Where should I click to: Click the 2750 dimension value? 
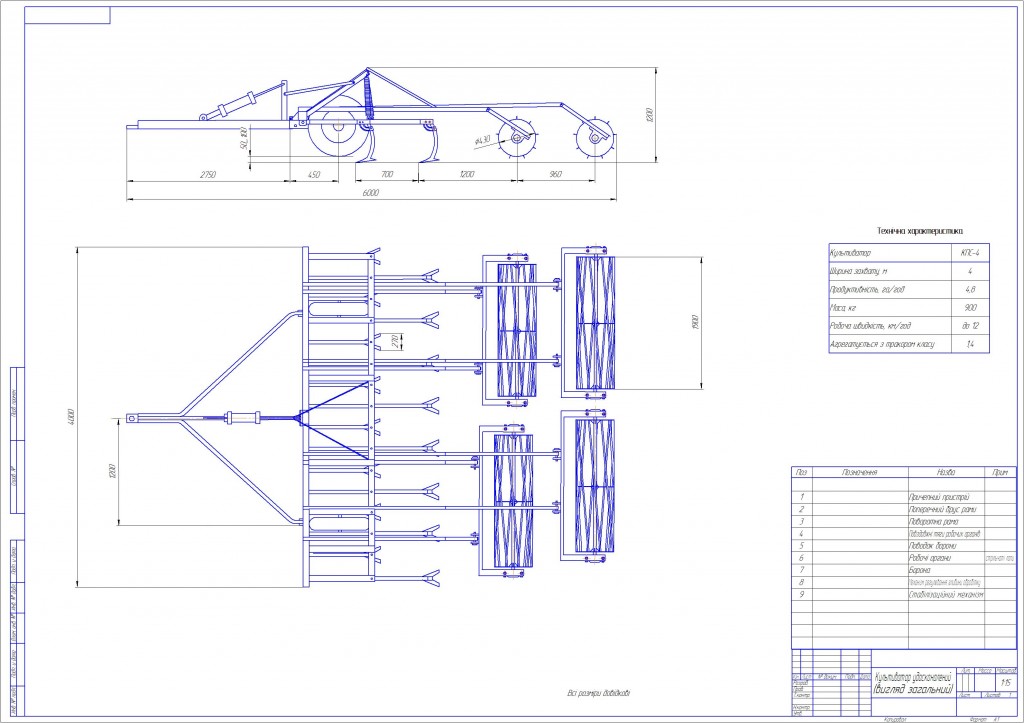click(x=208, y=174)
